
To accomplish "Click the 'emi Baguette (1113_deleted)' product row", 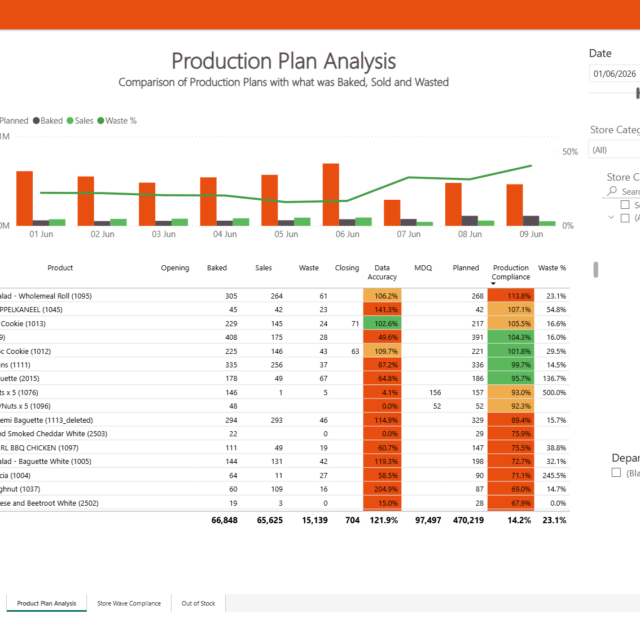I will tap(284, 420).
